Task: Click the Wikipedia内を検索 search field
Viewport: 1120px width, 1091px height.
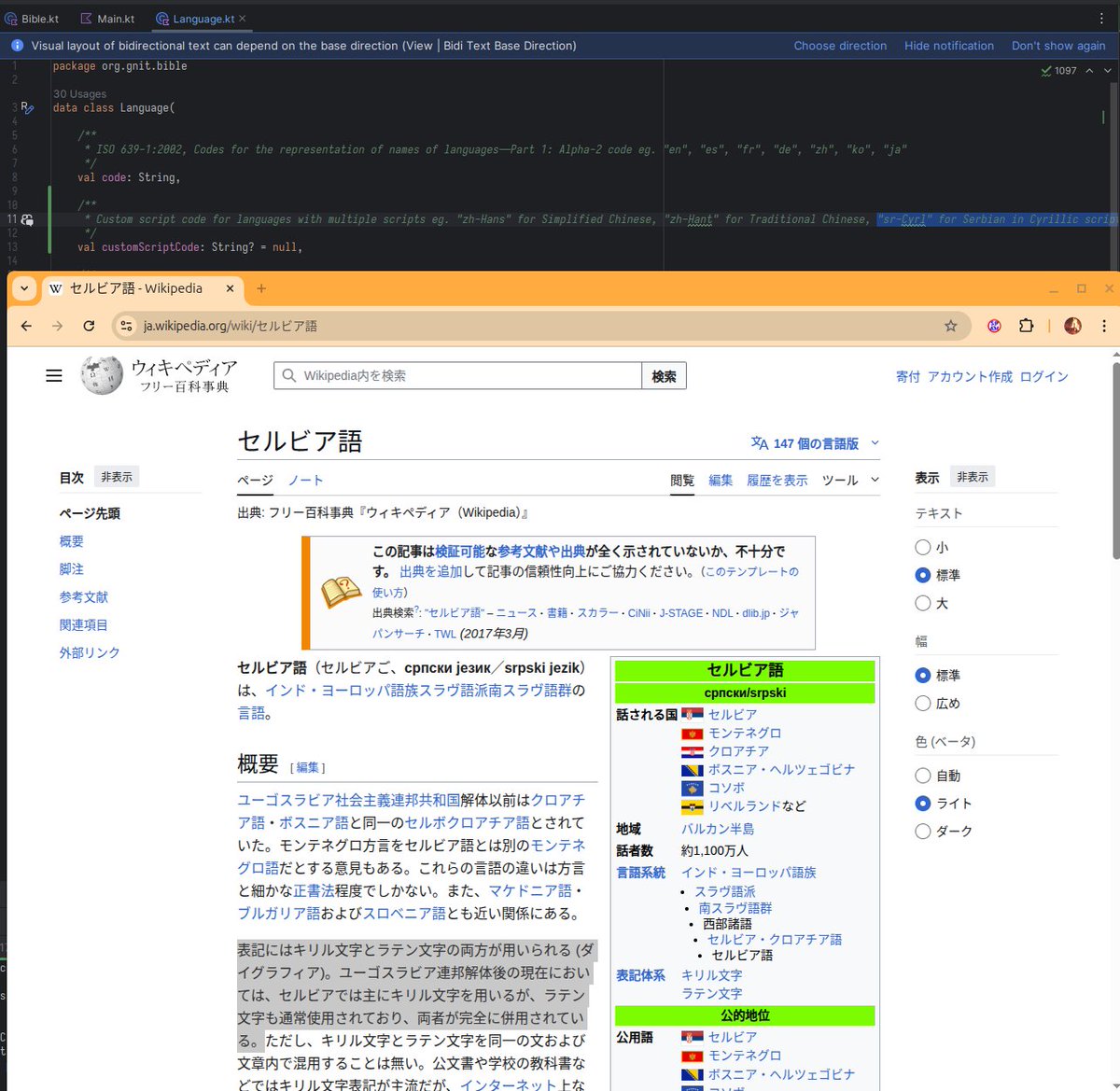Action: pos(457,376)
